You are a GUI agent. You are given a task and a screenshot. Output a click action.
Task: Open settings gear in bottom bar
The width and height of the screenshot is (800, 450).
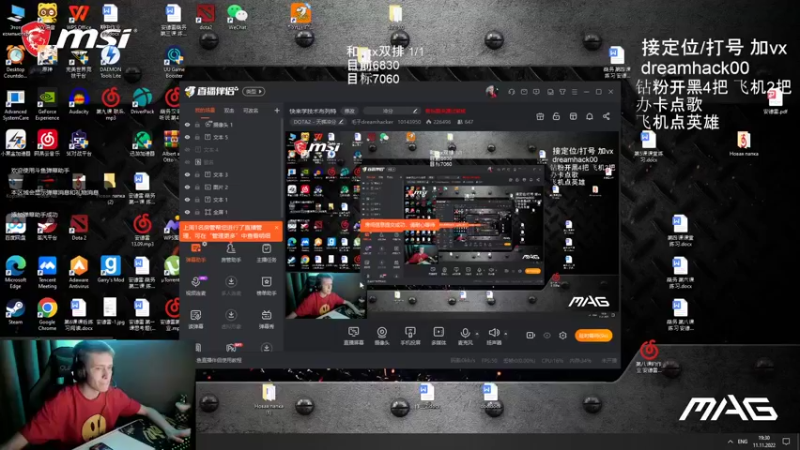point(563,335)
